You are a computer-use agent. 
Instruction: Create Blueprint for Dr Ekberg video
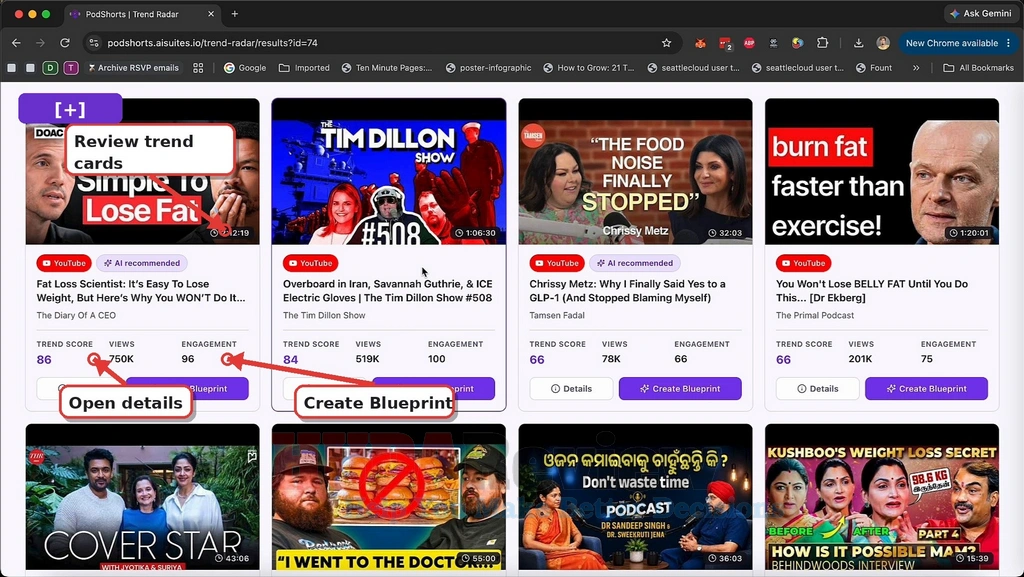click(x=926, y=388)
